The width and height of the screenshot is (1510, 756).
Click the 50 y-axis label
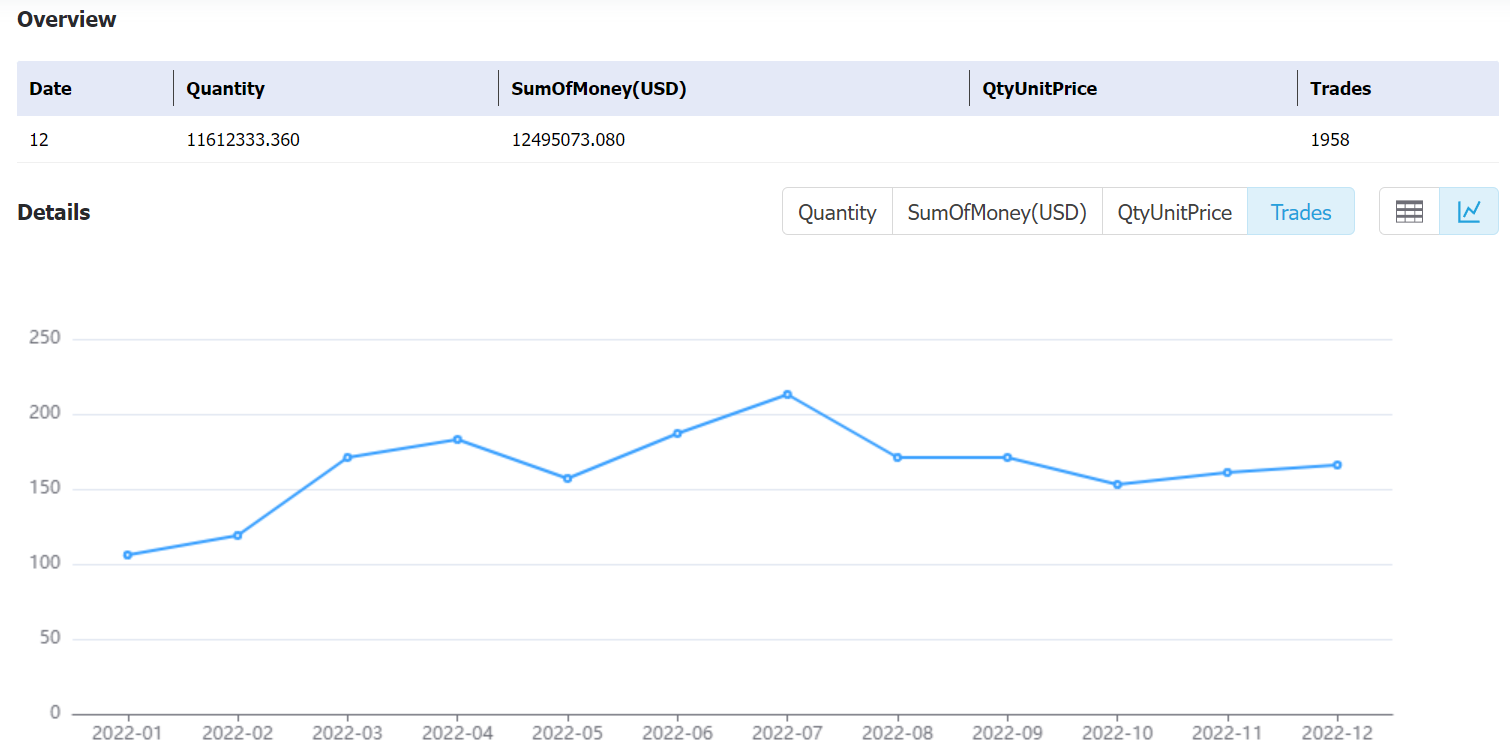pos(50,638)
